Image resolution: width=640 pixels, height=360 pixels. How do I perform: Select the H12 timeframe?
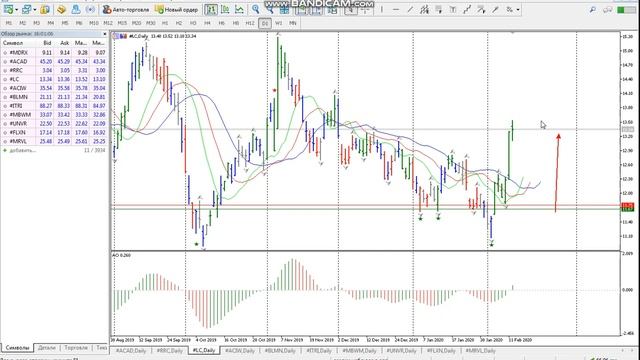pos(250,23)
